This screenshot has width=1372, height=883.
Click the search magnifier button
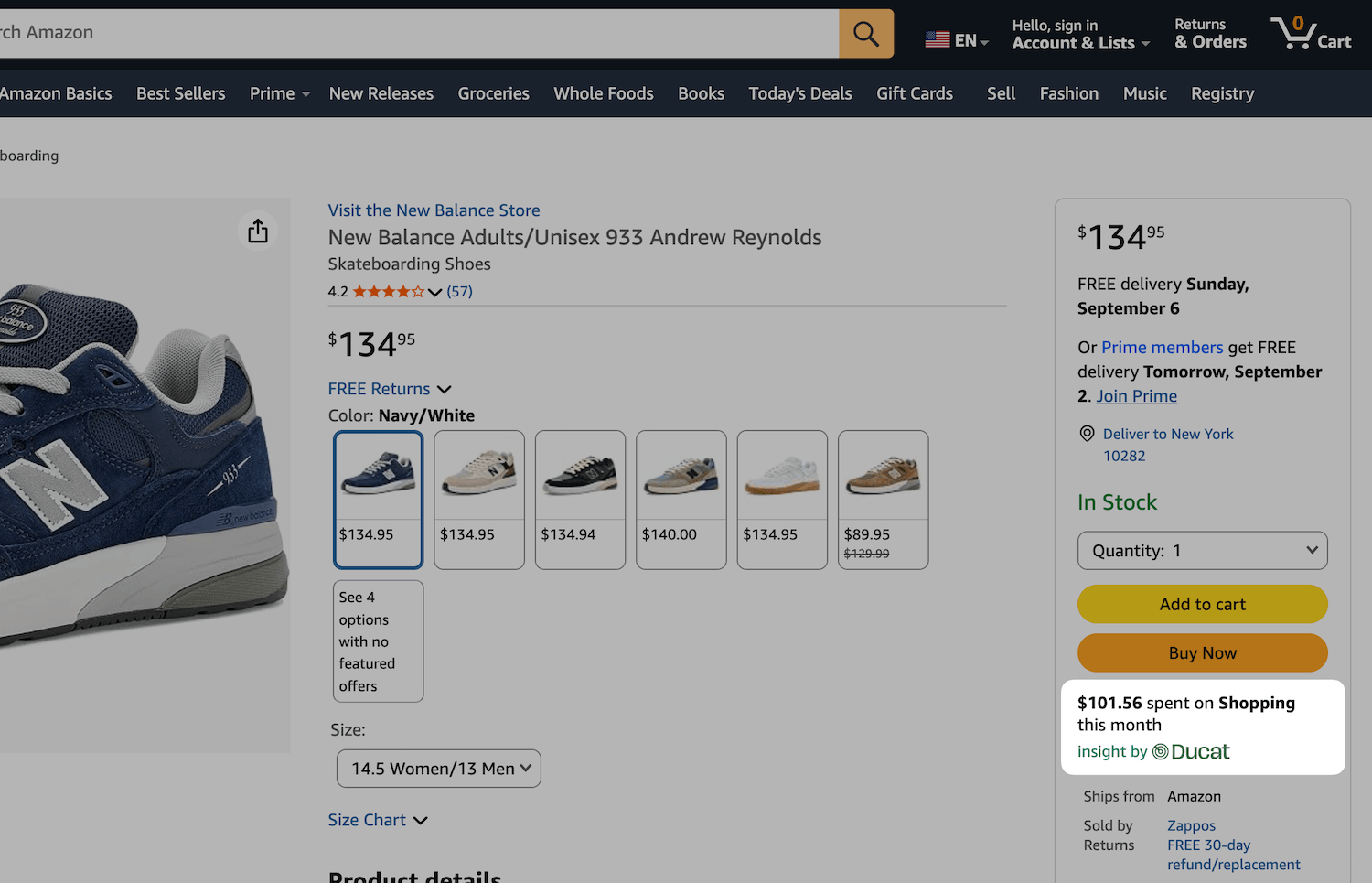coord(865,34)
